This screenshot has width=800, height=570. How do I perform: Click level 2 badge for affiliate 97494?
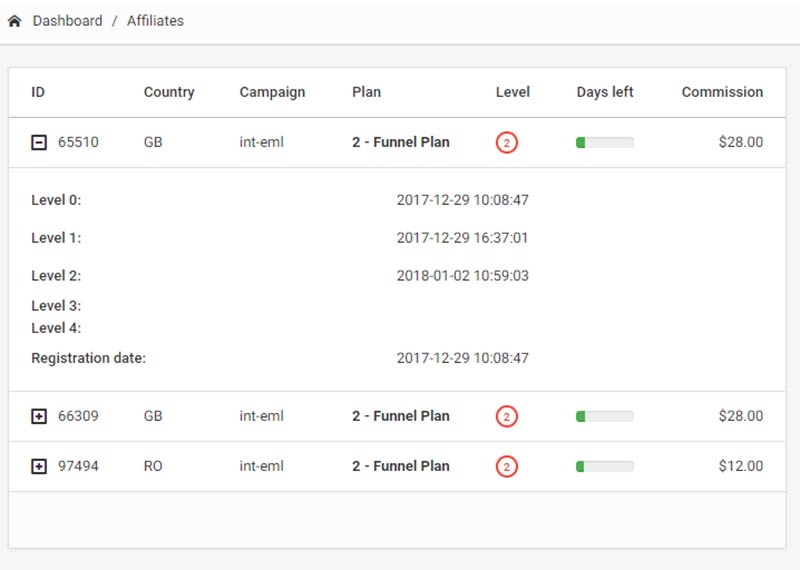click(x=507, y=467)
